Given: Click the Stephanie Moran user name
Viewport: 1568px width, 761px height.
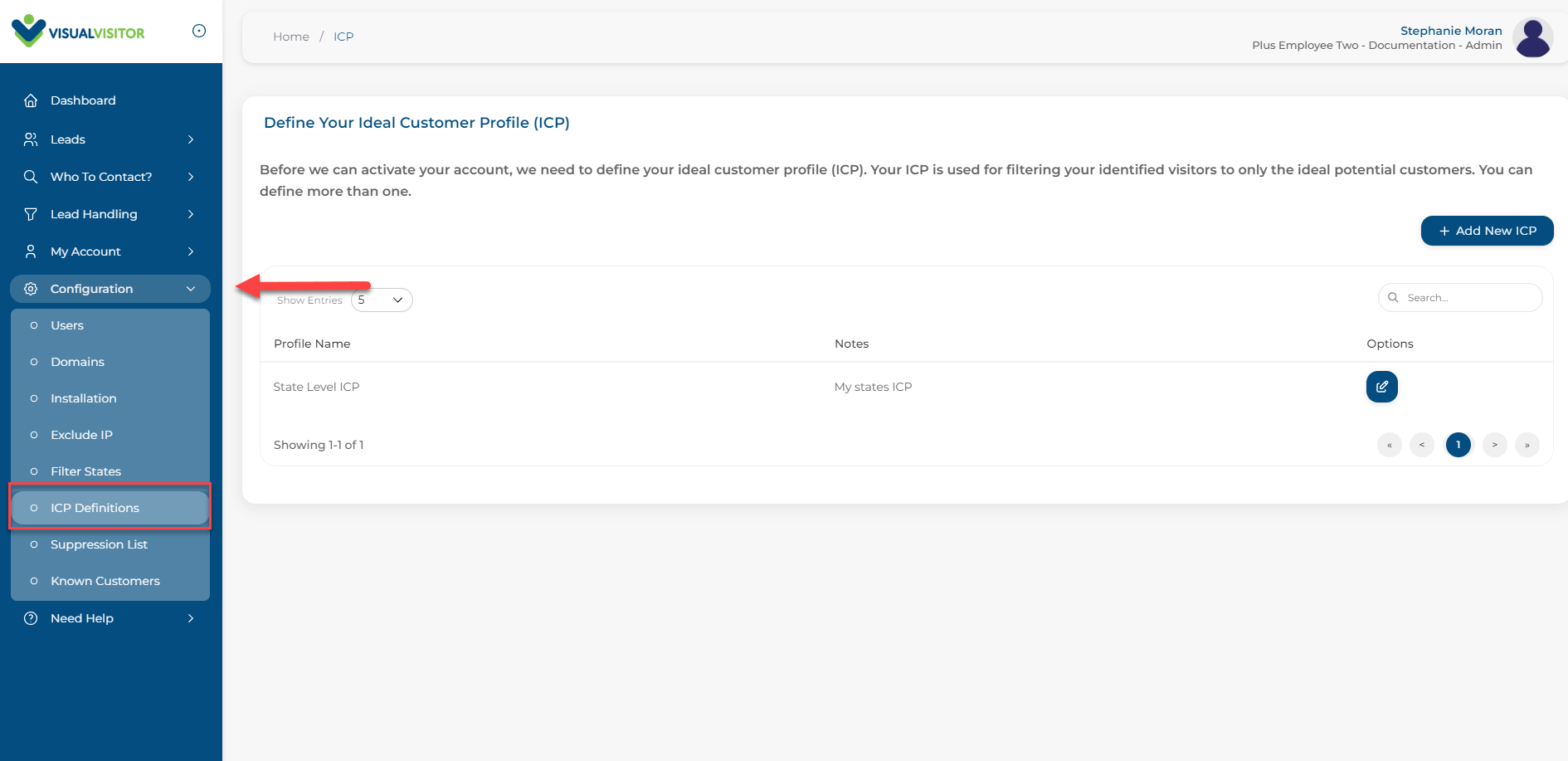Looking at the screenshot, I should tap(1451, 31).
